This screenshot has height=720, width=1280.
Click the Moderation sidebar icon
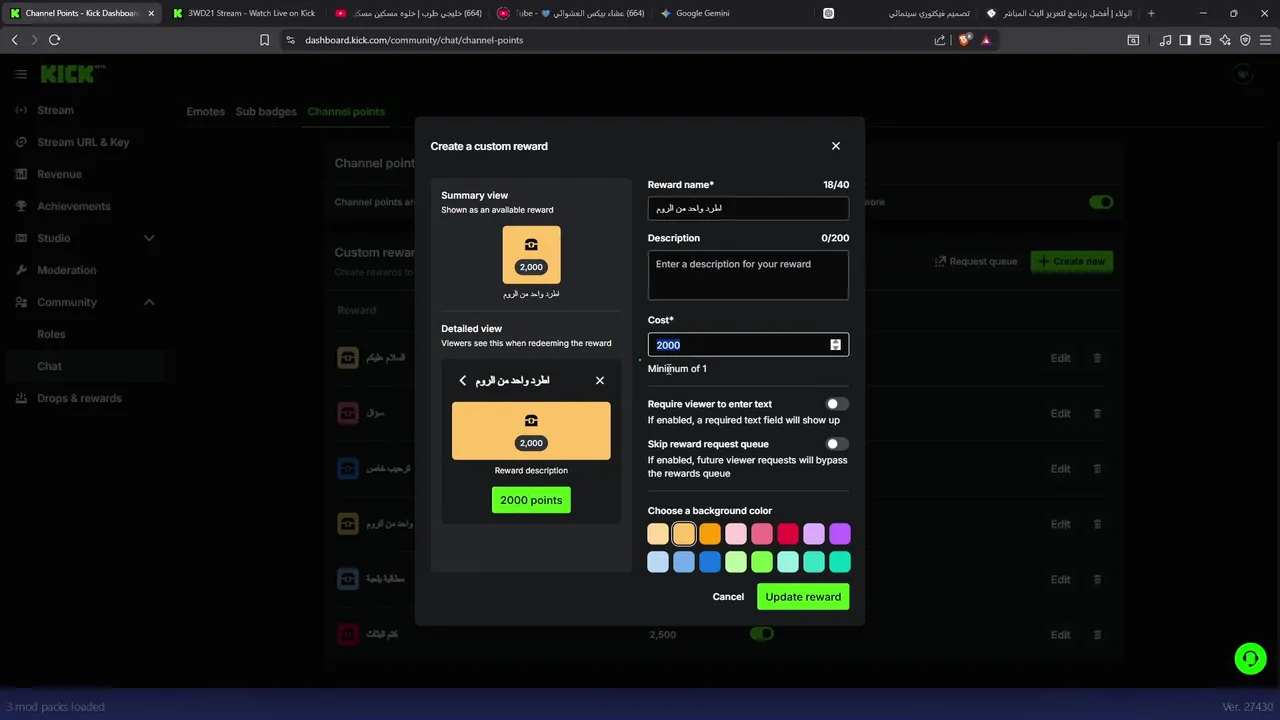21,270
